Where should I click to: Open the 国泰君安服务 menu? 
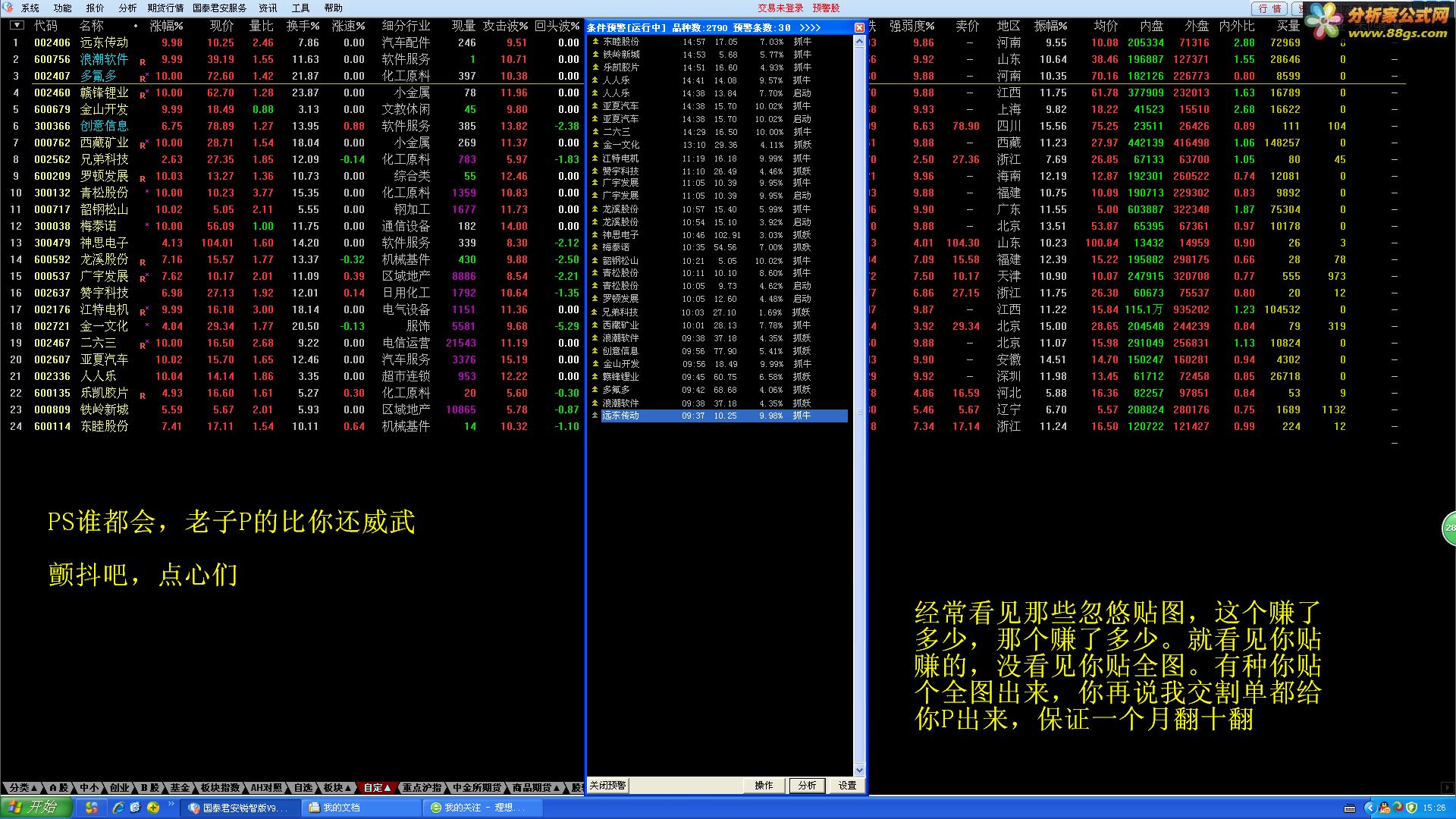point(220,8)
